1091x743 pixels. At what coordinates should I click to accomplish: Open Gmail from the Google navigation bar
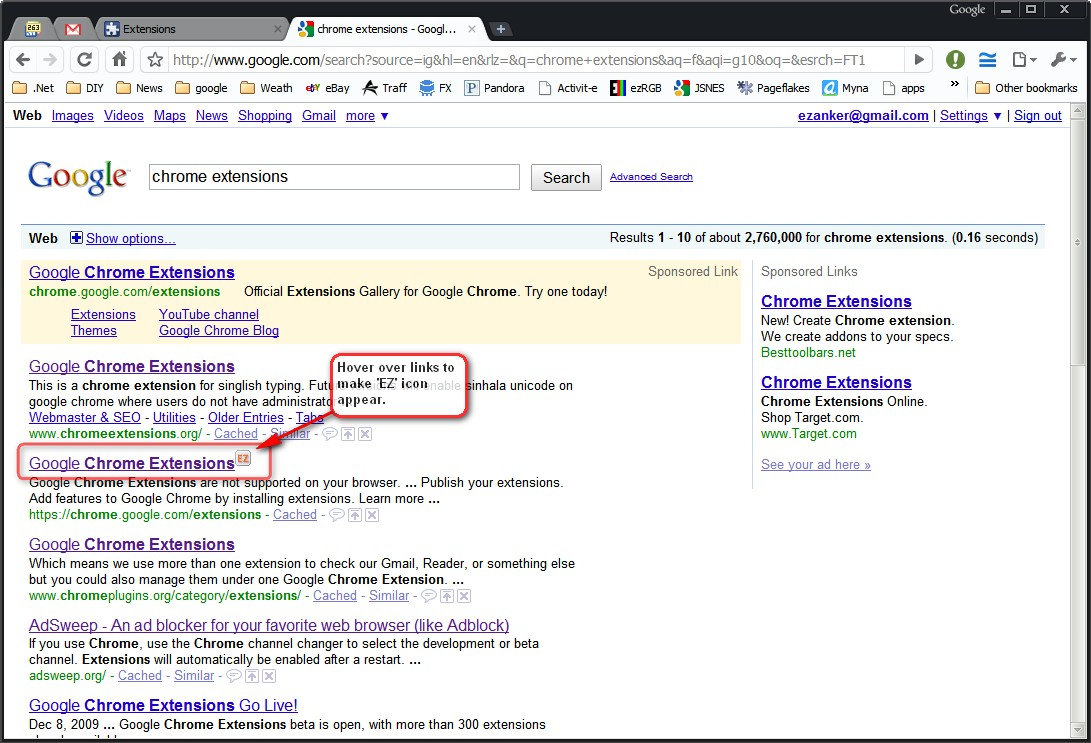[319, 115]
